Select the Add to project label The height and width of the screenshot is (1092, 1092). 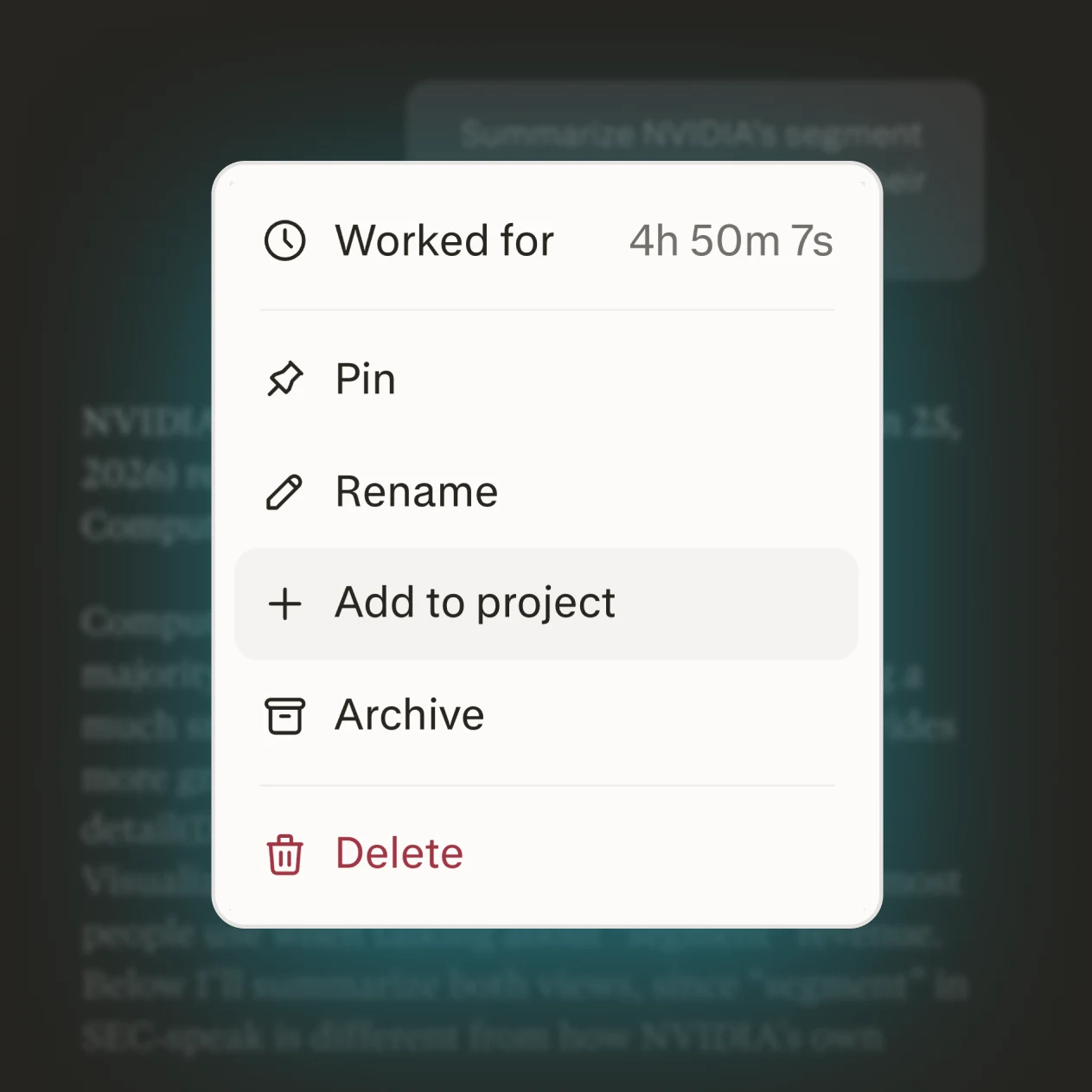(x=476, y=603)
